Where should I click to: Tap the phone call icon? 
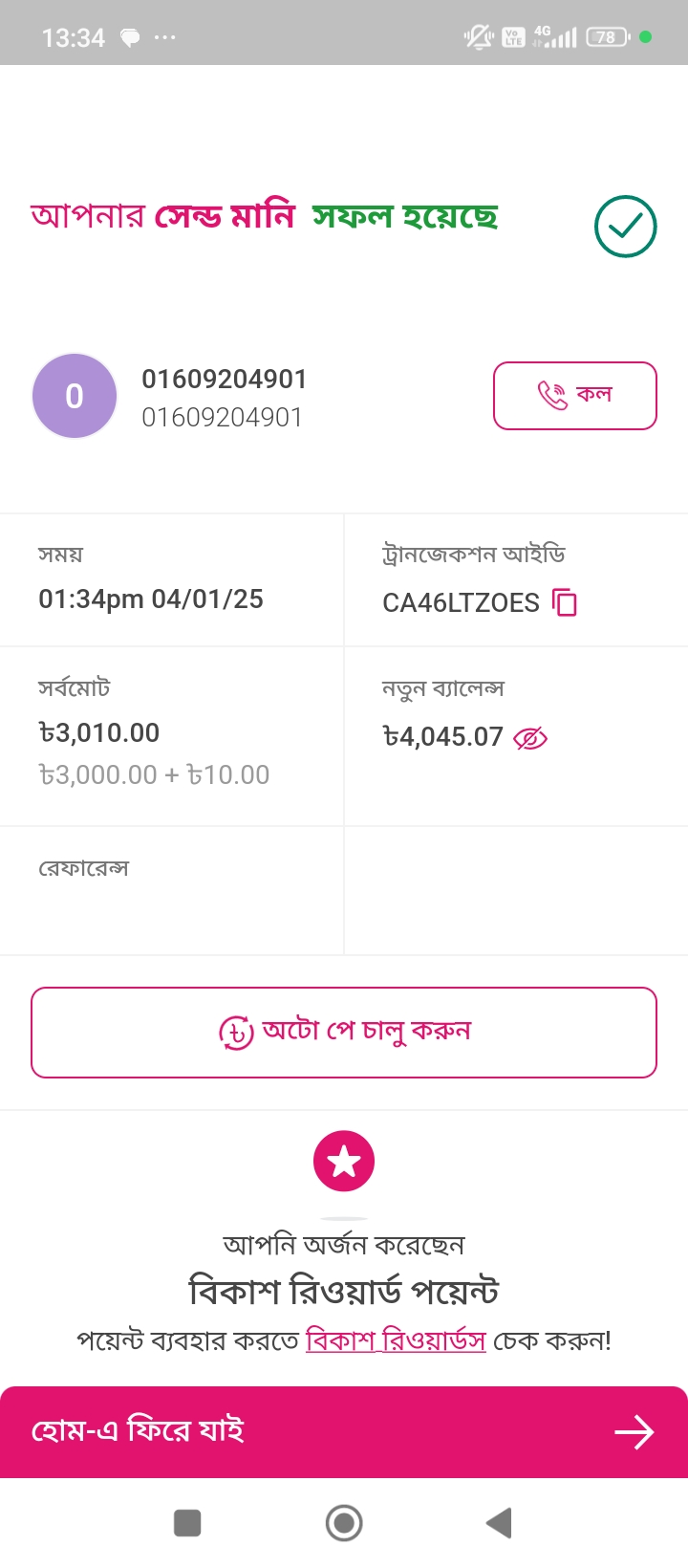(x=552, y=395)
